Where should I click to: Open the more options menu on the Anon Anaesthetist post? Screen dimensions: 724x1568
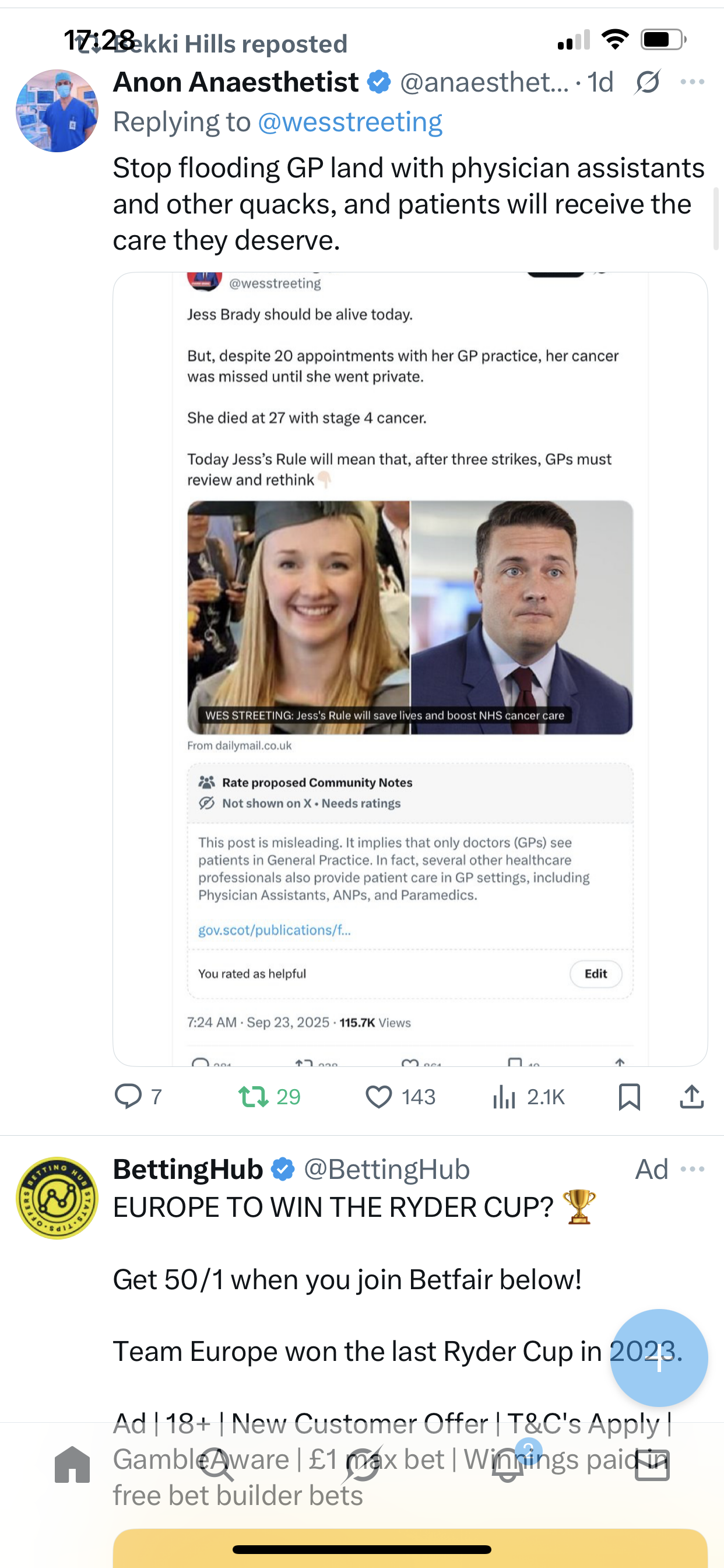point(693,82)
